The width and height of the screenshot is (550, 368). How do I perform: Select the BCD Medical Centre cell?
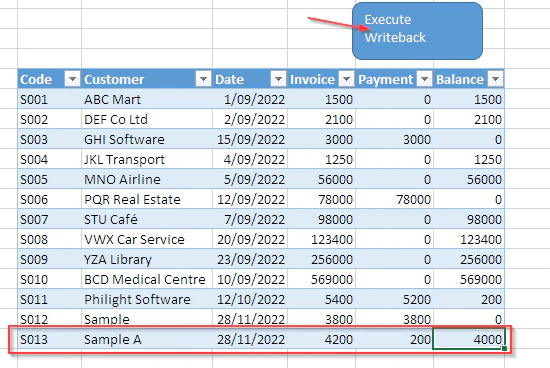point(147,279)
